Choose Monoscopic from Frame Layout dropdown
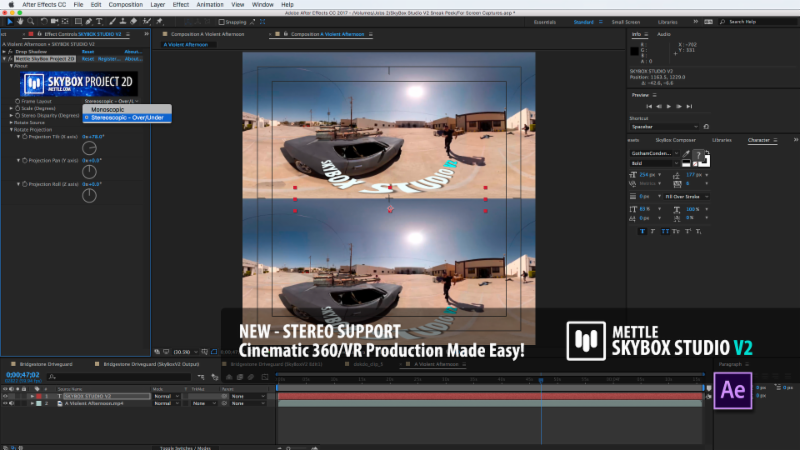Image resolution: width=800 pixels, height=450 pixels. pos(107,109)
